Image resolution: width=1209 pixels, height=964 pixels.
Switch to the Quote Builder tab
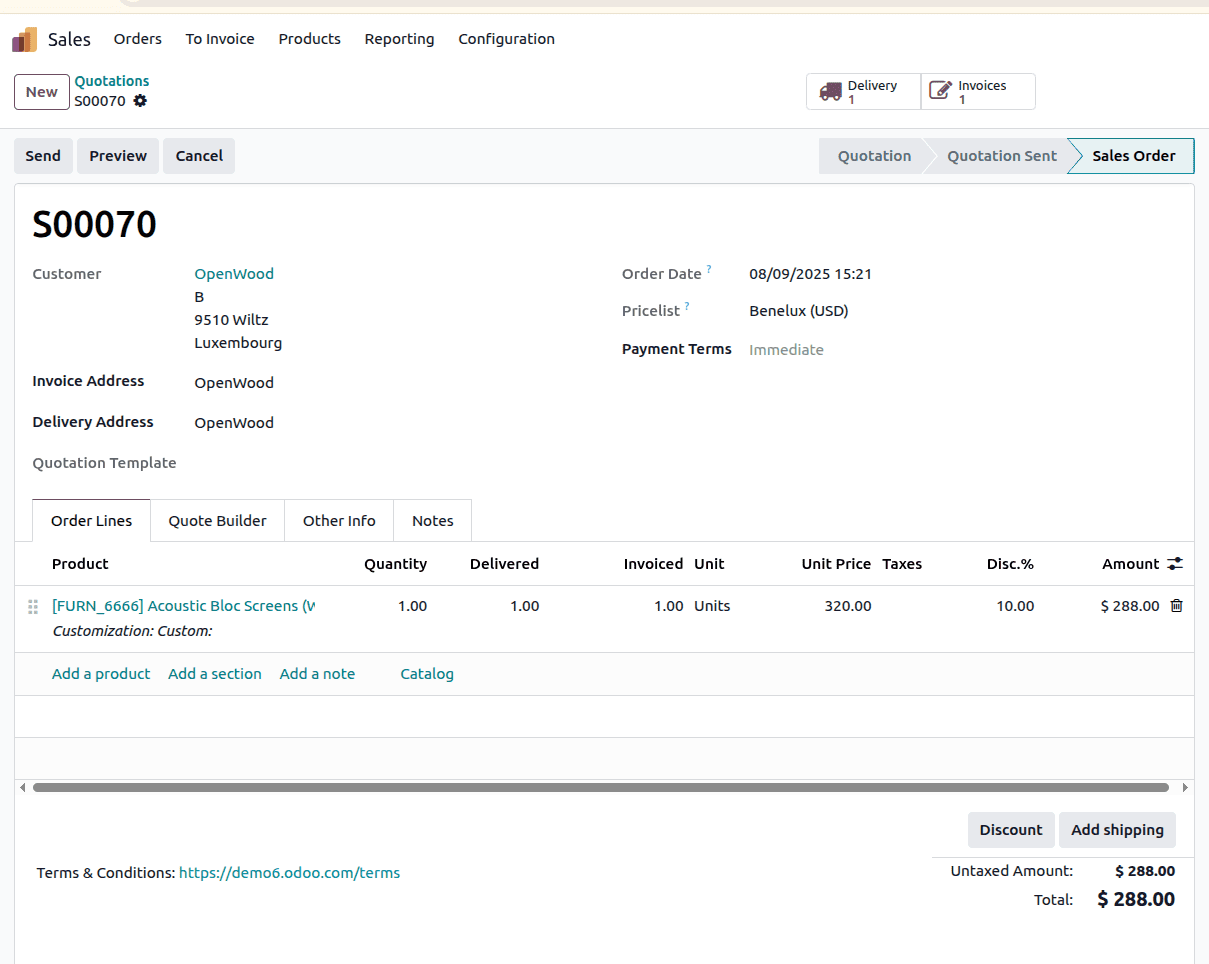(x=217, y=520)
